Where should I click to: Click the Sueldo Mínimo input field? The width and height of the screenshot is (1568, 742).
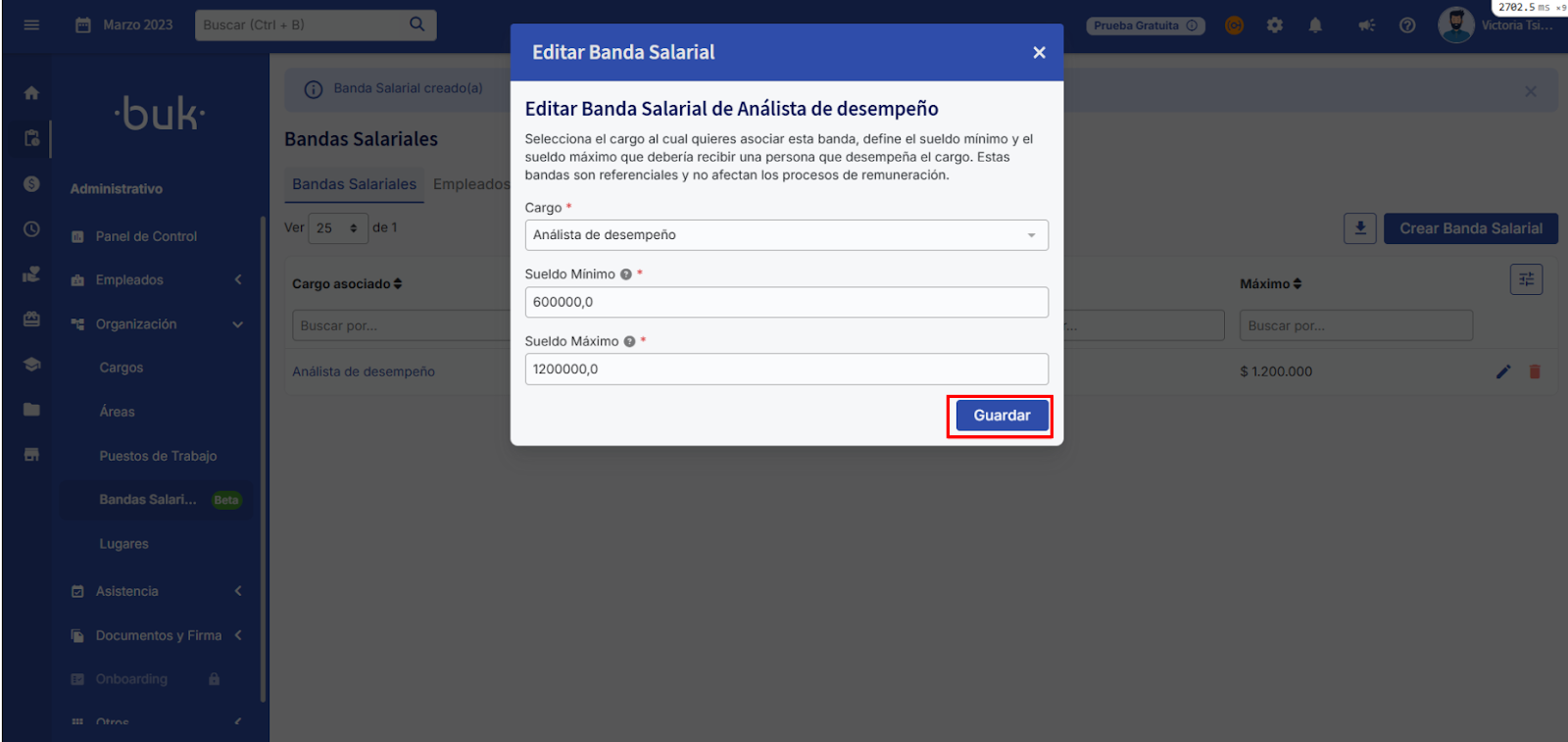[786, 302]
